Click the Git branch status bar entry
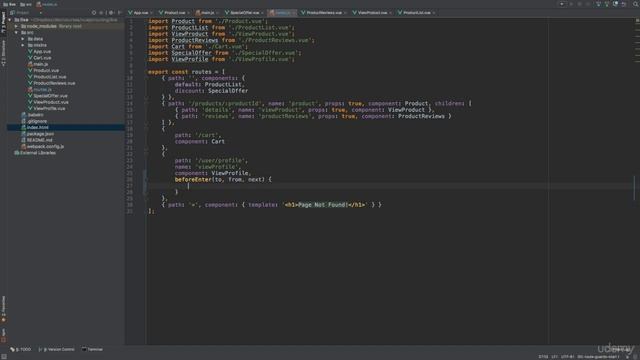 [598, 357]
